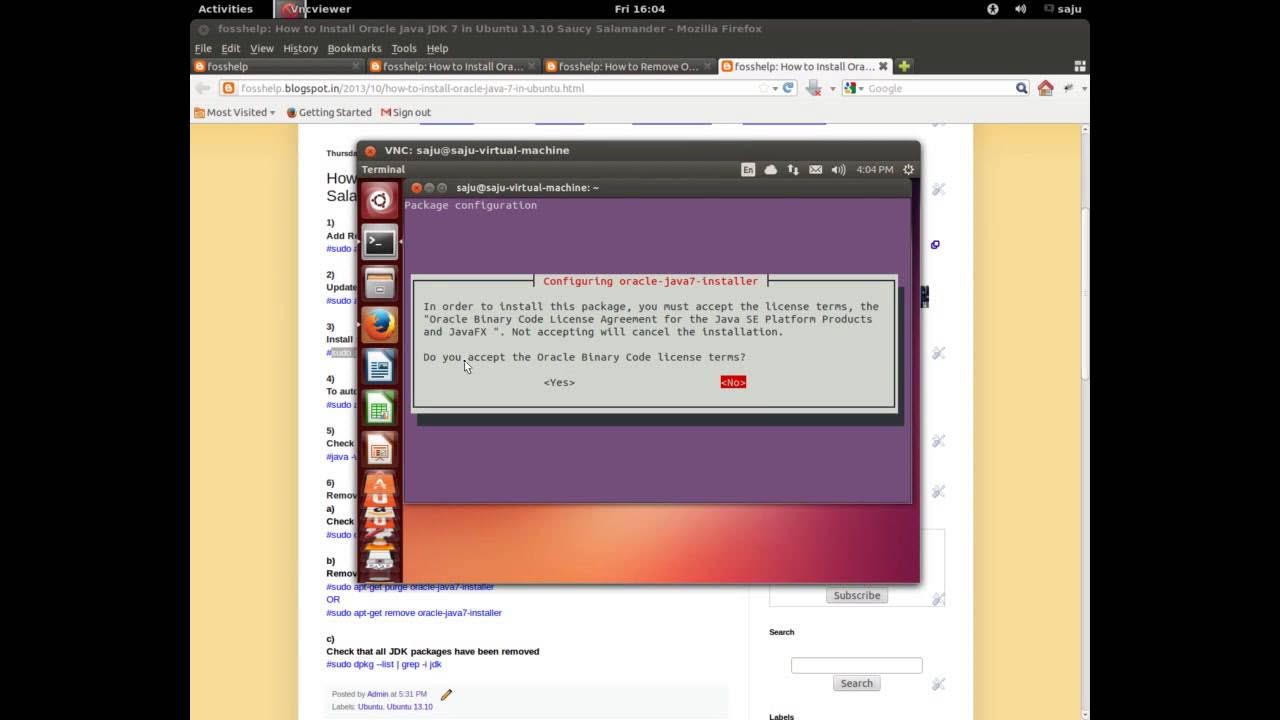Viewport: 1280px width, 720px height.
Task: Launch Firefox from VNC Unity launcher
Action: tap(380, 325)
